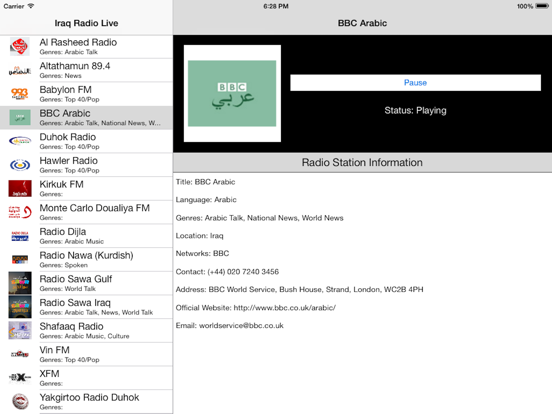Choose Babylon FM station title

tap(65, 90)
